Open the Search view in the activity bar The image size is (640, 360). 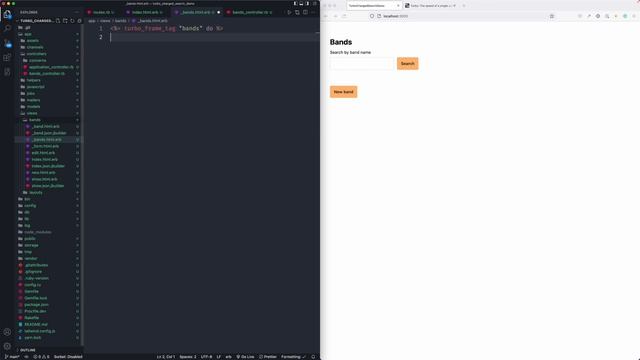pos(7,28)
